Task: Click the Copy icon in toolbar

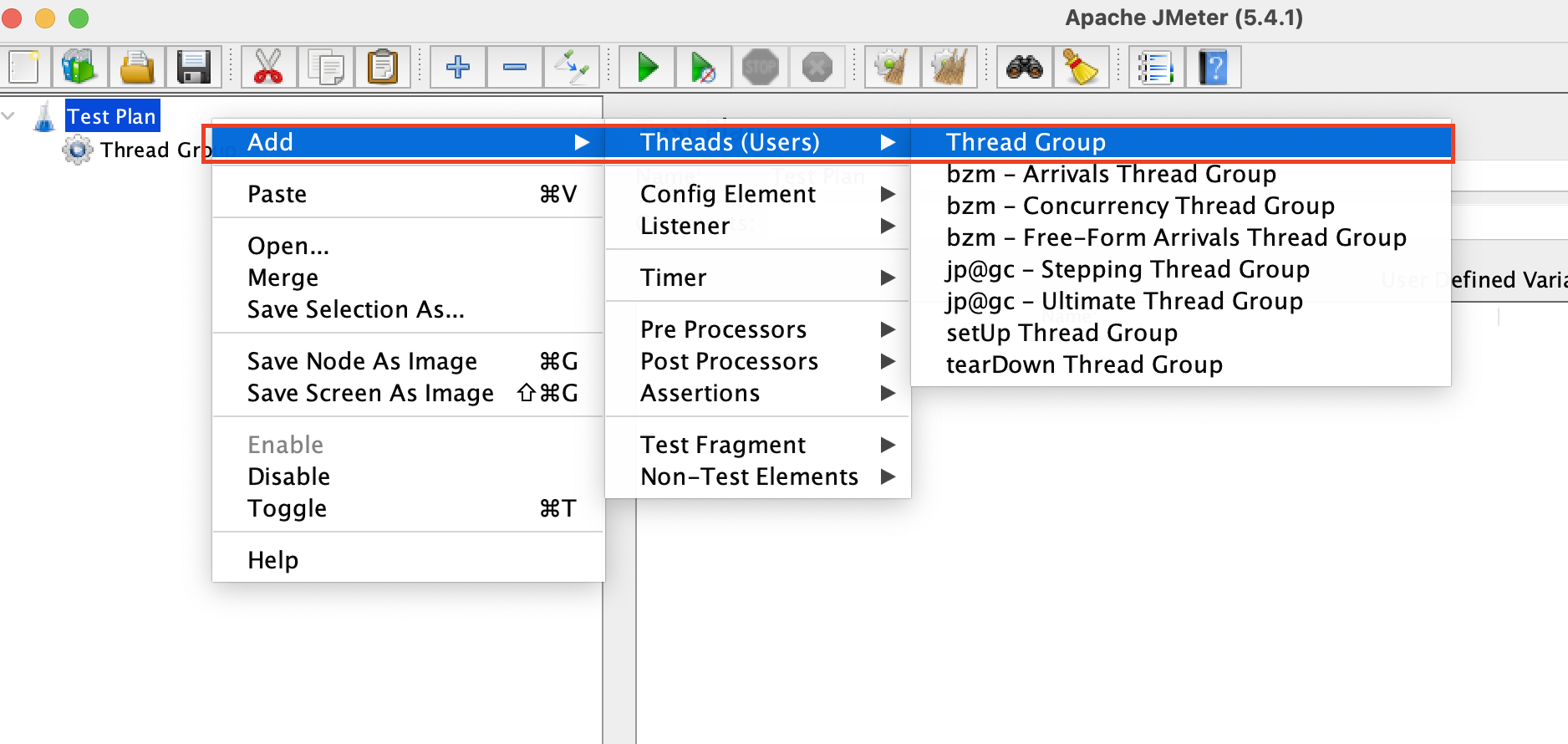Action: click(325, 67)
